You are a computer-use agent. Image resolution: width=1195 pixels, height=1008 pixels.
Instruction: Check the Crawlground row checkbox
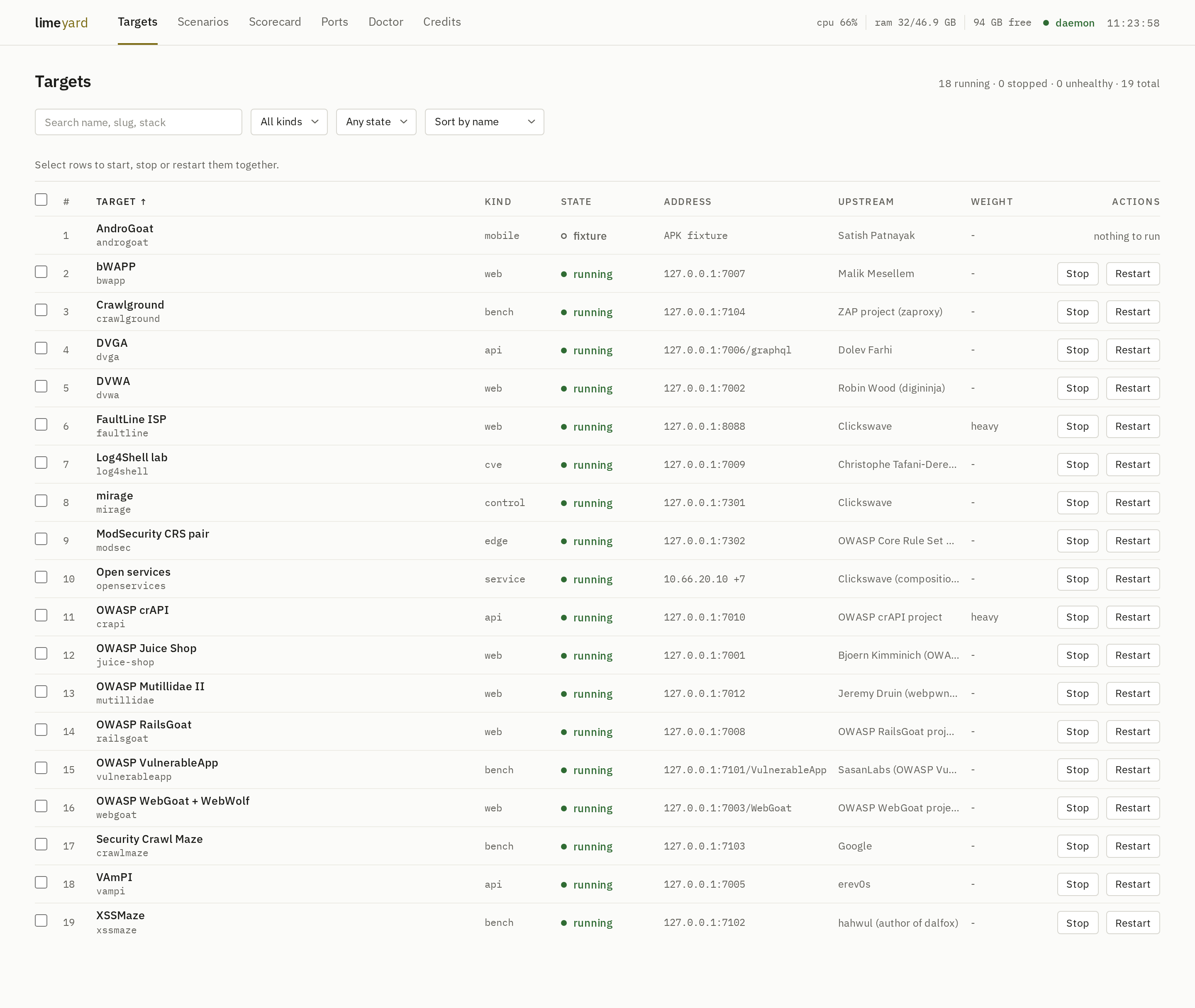click(x=41, y=310)
